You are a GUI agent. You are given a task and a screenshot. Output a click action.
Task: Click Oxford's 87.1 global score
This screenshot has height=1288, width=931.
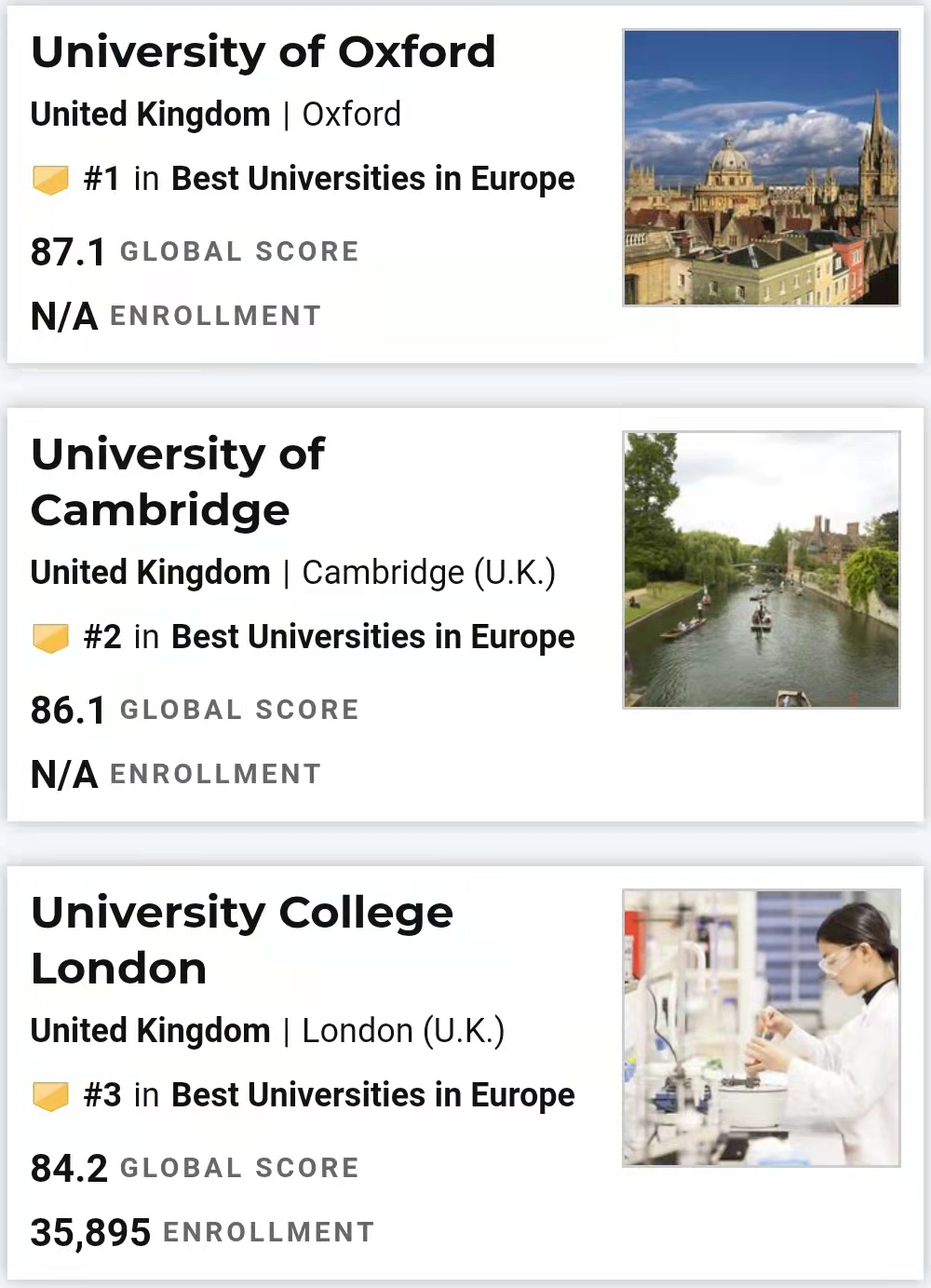click(69, 252)
